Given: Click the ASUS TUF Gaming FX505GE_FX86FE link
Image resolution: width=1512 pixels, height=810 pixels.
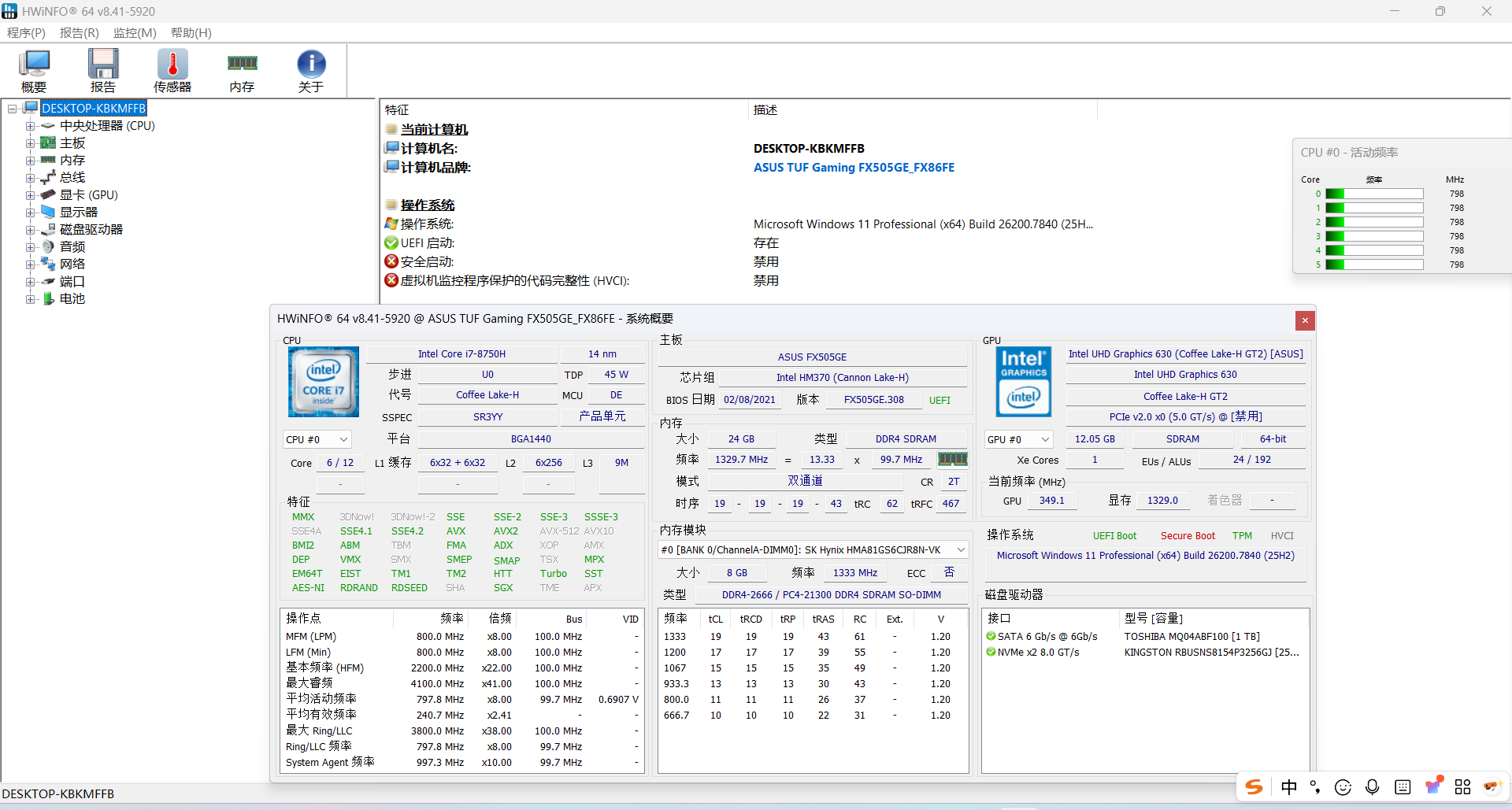Looking at the screenshot, I should [x=854, y=168].
